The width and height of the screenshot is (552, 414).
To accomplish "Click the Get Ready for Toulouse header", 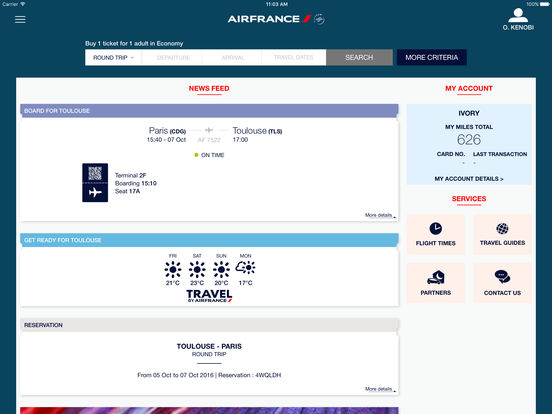I will (209, 240).
